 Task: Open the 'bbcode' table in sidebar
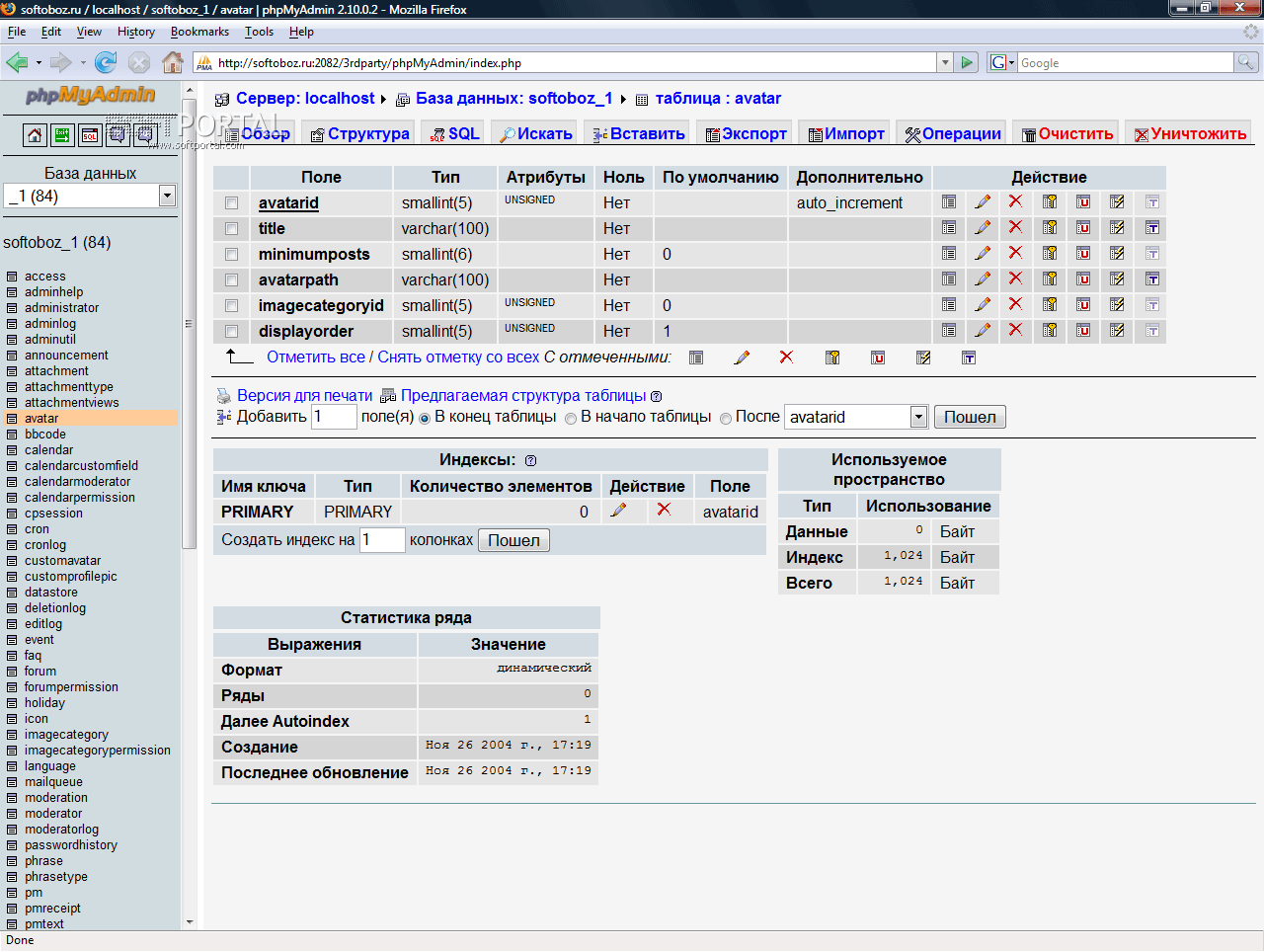point(45,434)
